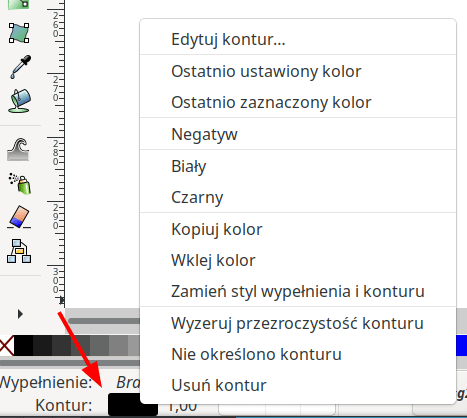Choose Zamień styl wypełnienia i konturu
This screenshot has width=467, height=418.
coord(298,291)
